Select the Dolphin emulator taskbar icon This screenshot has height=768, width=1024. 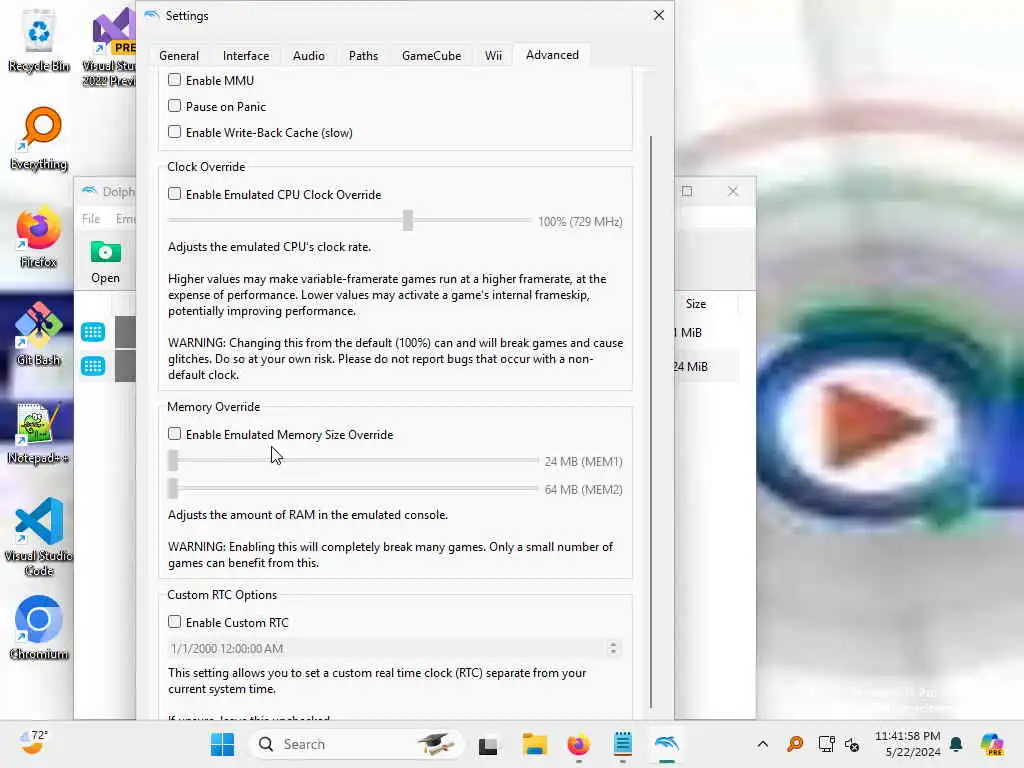666,744
